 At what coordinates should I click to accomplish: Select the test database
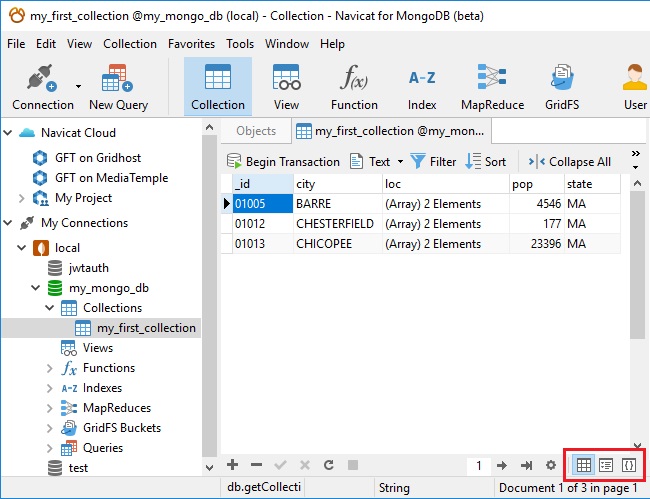point(78,468)
